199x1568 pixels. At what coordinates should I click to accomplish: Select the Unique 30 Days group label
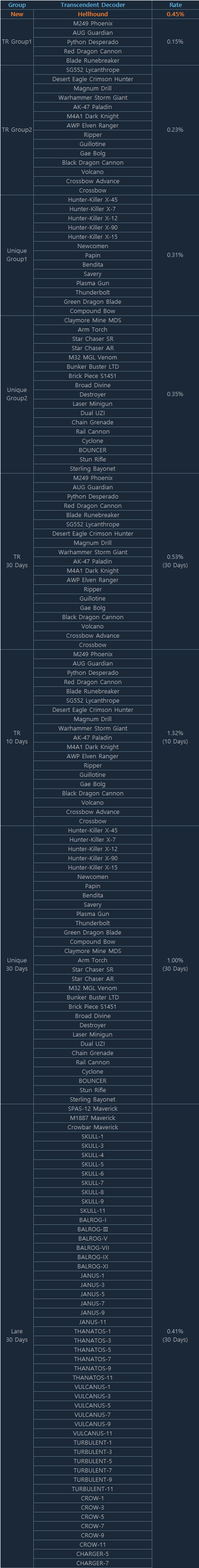[x=17, y=964]
